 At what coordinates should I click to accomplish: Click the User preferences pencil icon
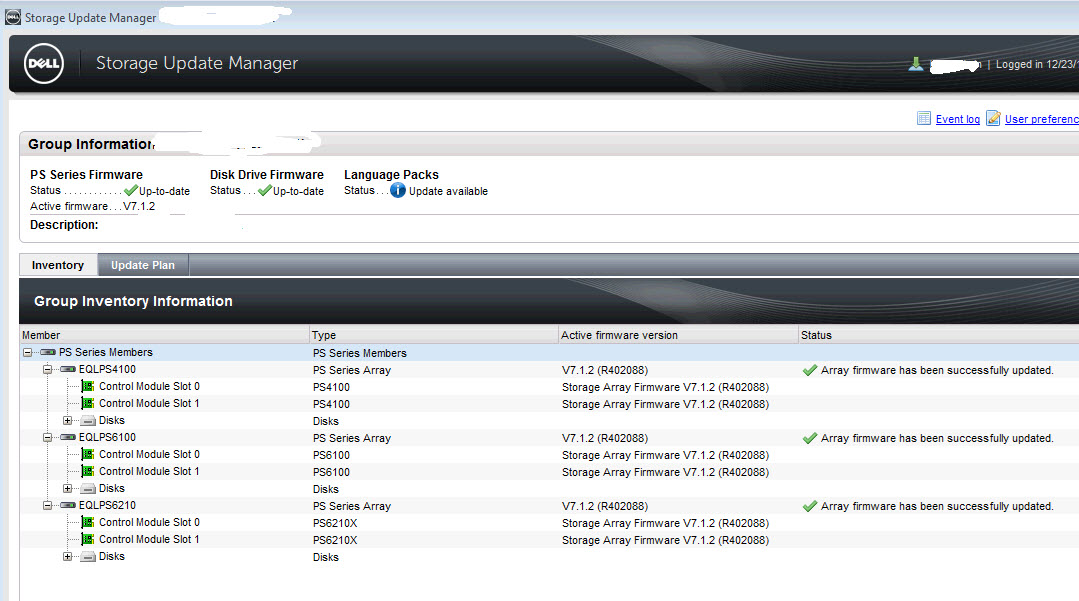pyautogui.click(x=993, y=118)
